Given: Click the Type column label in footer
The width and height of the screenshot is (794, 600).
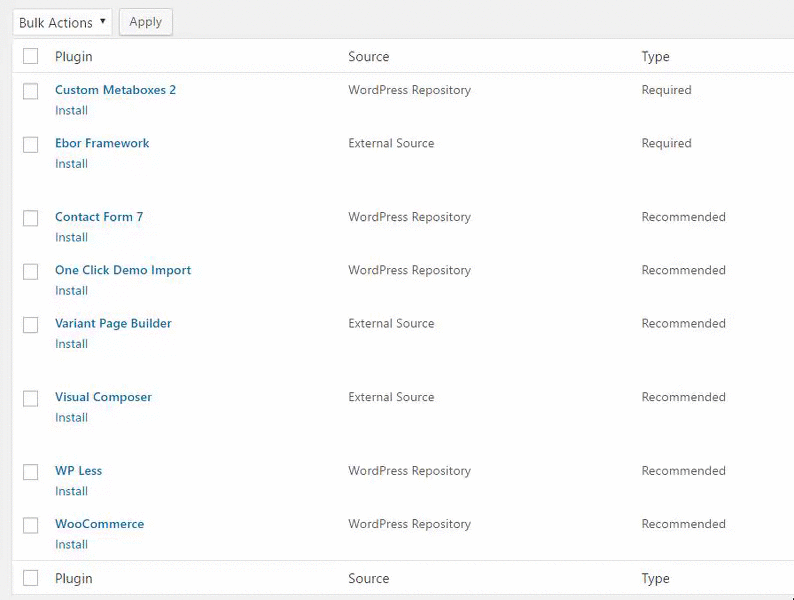Looking at the screenshot, I should pos(655,578).
